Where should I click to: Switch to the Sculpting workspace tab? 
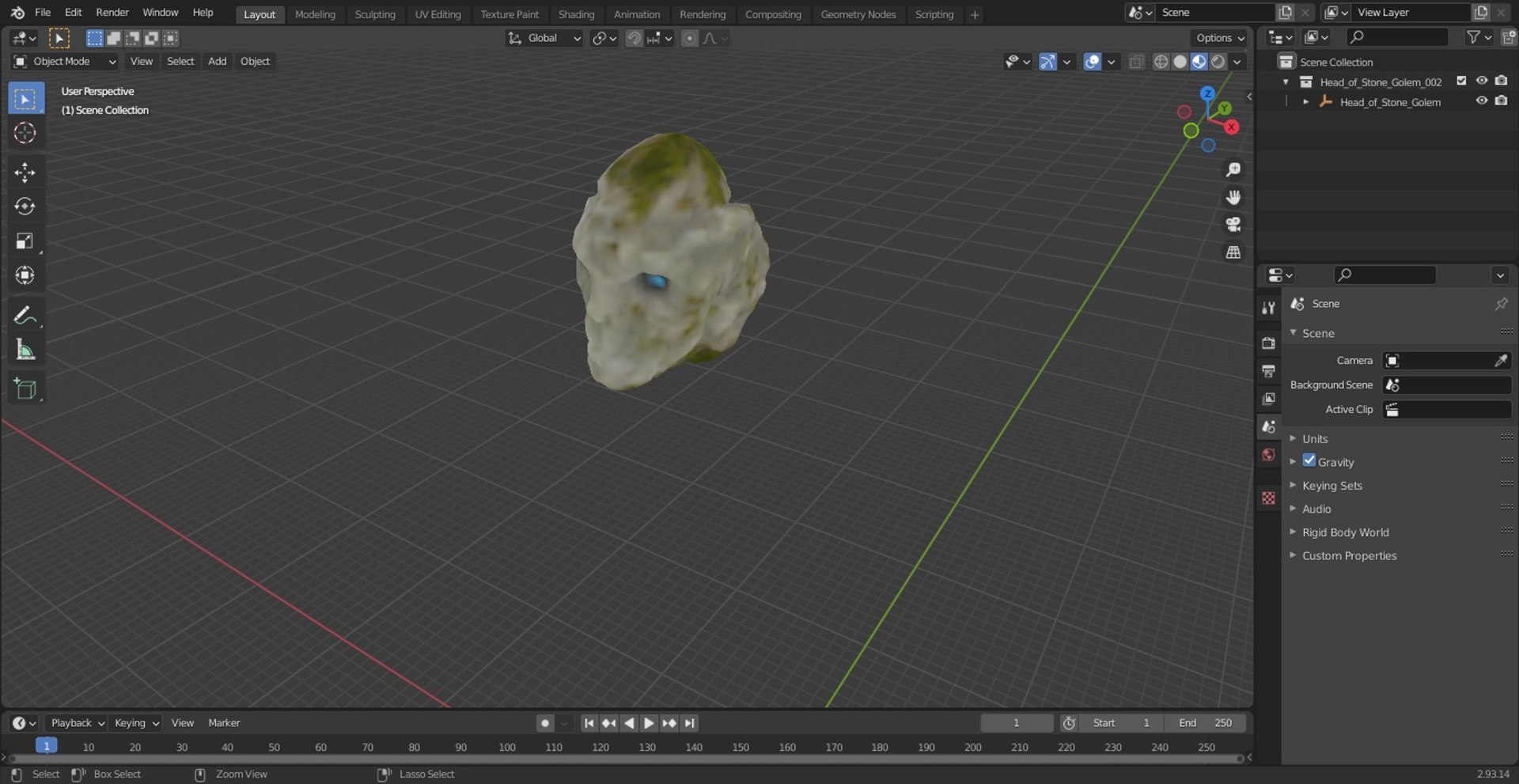pyautogui.click(x=375, y=14)
